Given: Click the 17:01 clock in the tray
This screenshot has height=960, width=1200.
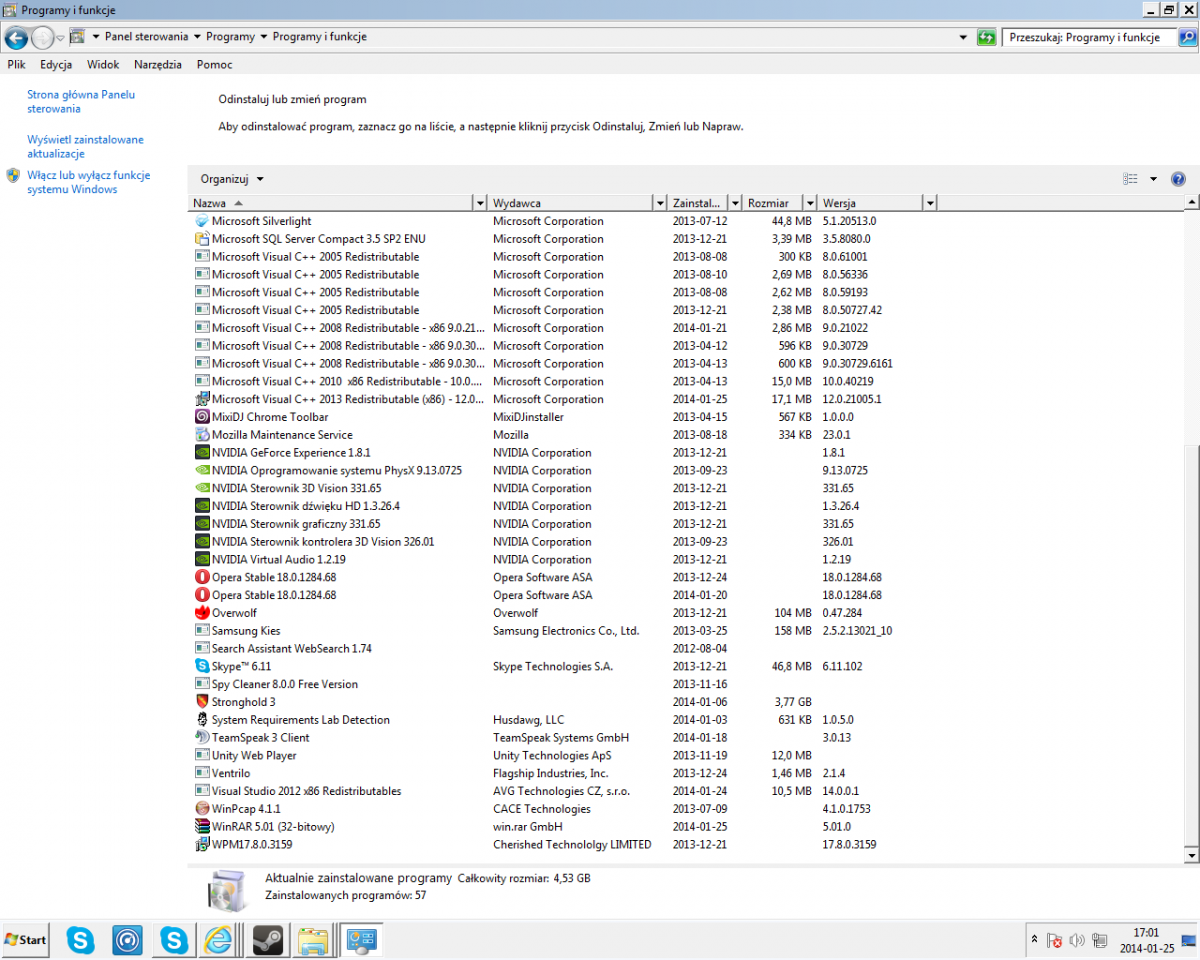Looking at the screenshot, I should click(x=1147, y=932).
